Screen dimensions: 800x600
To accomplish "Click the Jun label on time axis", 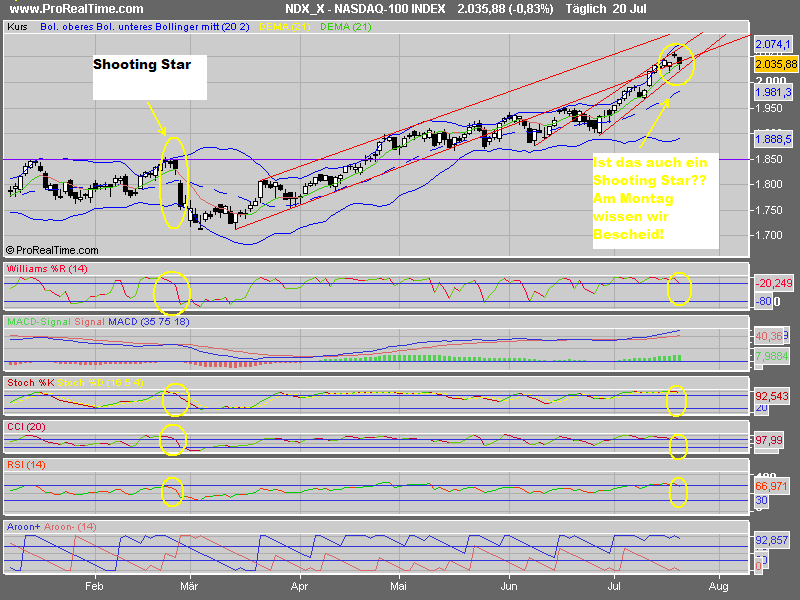I will coord(509,586).
